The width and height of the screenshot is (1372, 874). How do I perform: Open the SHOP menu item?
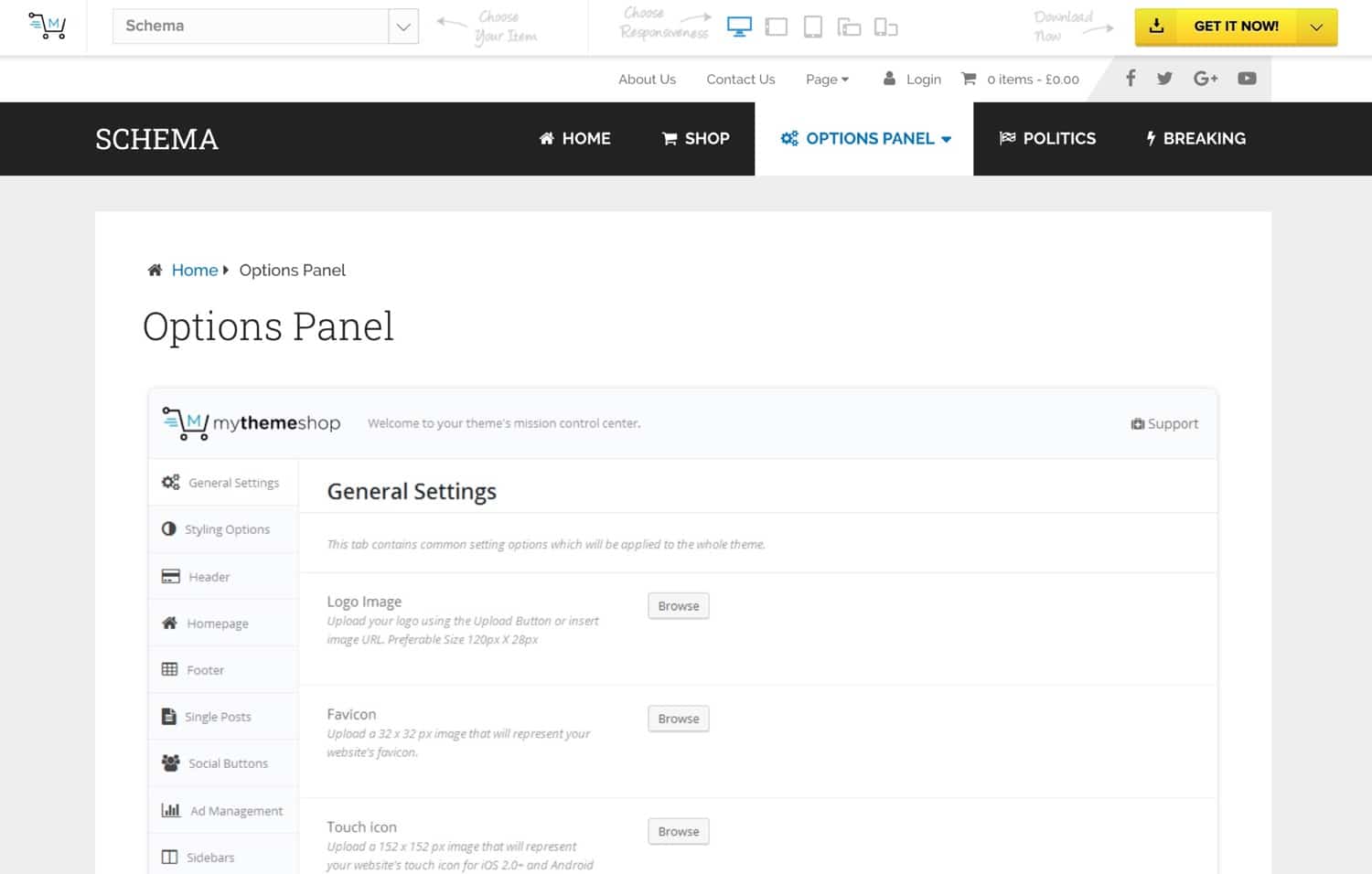pyautogui.click(x=695, y=138)
